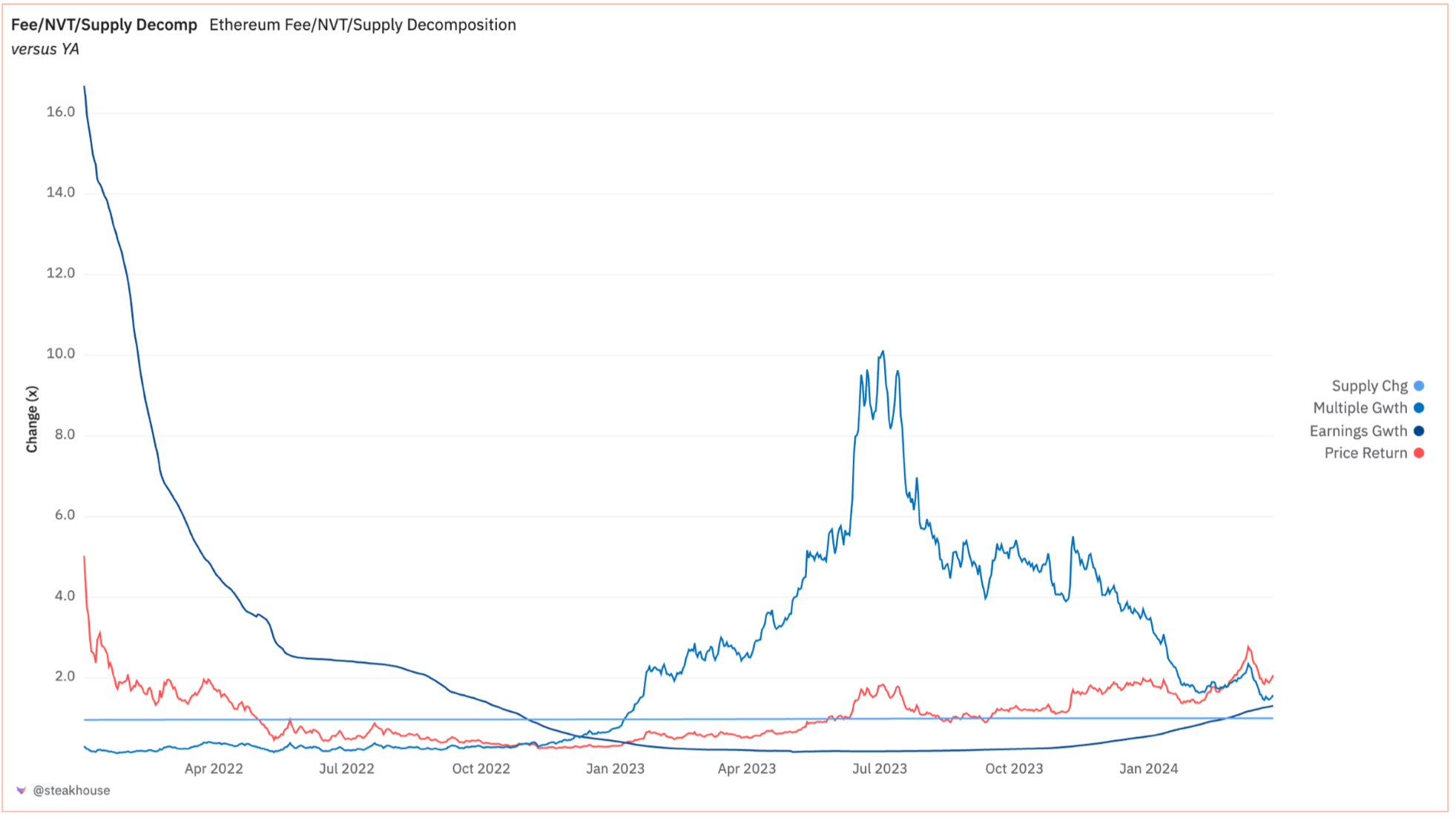Click the light blue Supply Chg dot

[x=1419, y=386]
